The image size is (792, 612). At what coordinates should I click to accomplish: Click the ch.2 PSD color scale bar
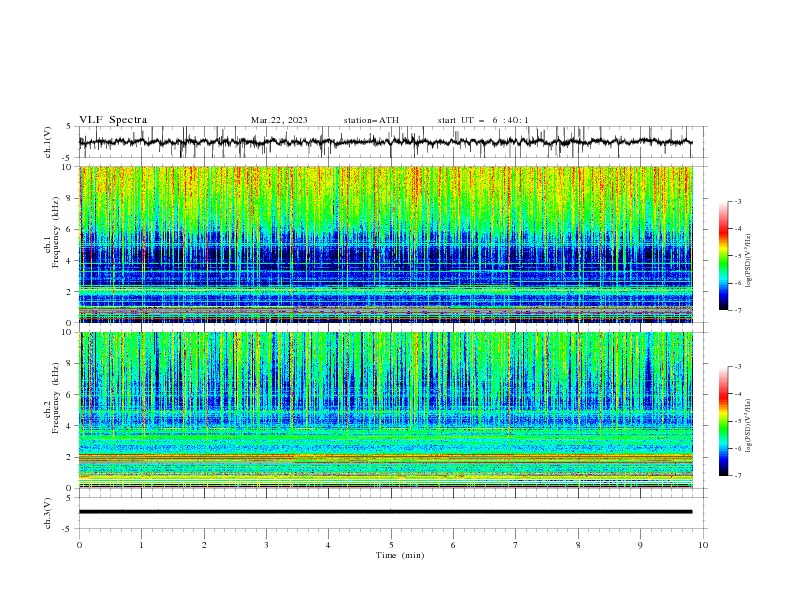[x=724, y=421]
